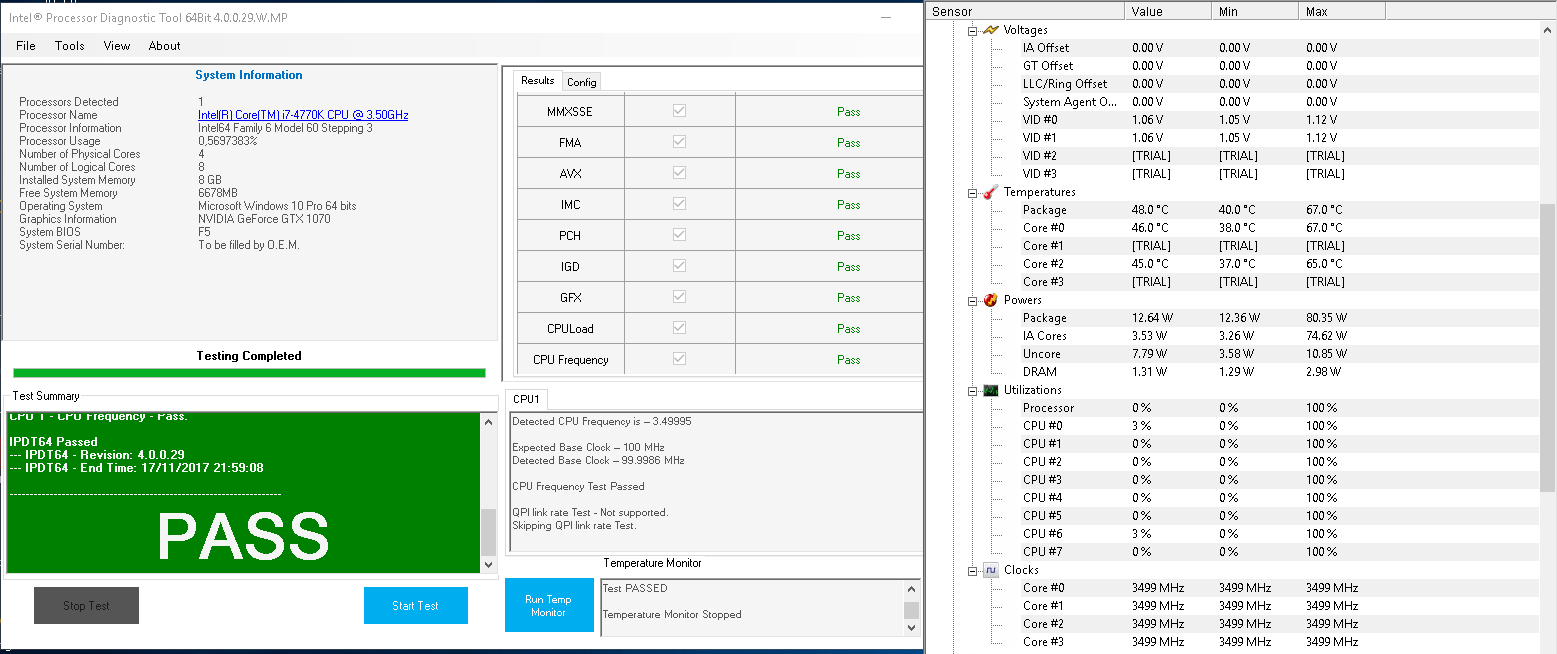Click the Start Test button

415,606
